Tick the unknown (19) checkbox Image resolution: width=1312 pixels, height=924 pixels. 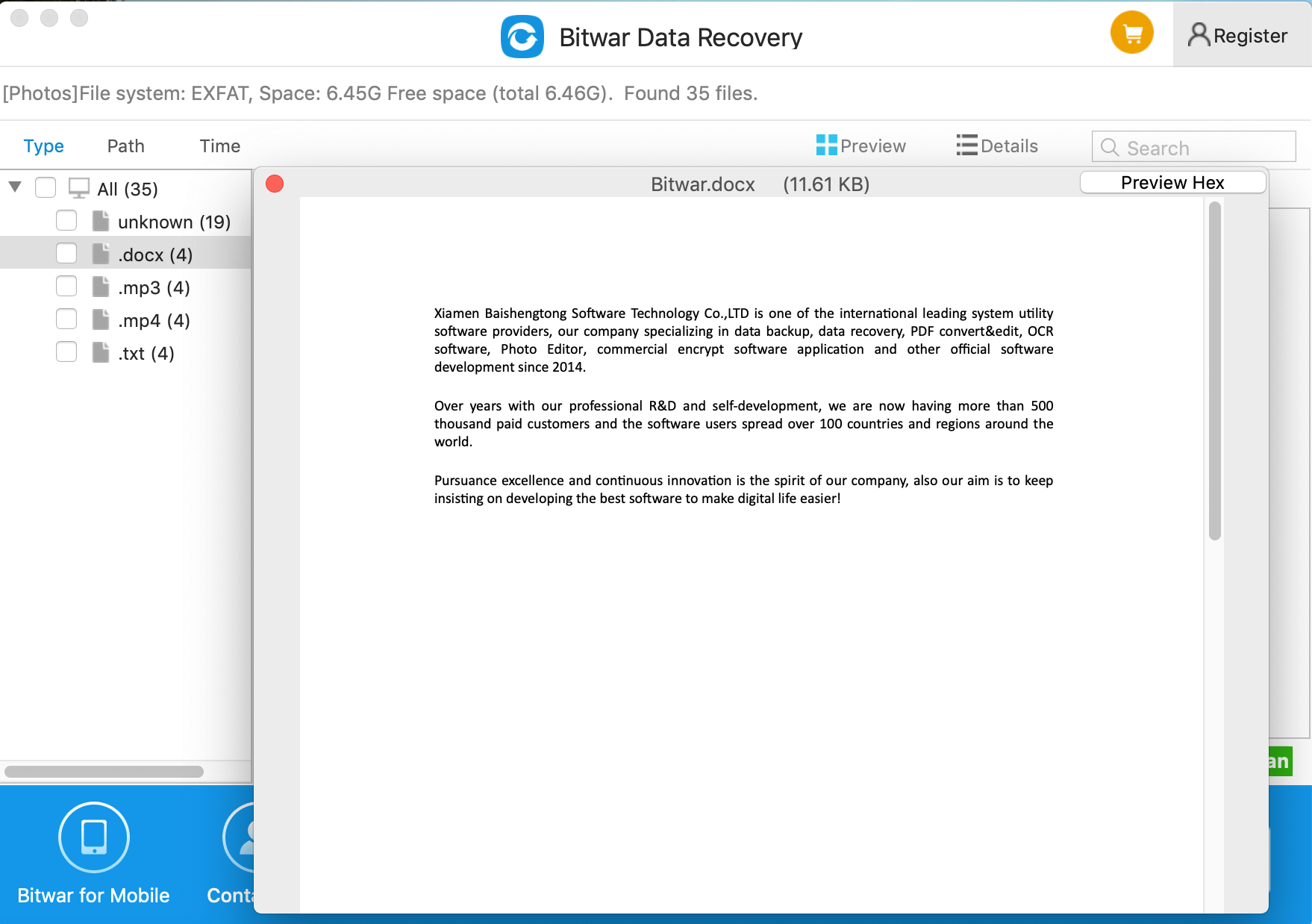(x=66, y=220)
